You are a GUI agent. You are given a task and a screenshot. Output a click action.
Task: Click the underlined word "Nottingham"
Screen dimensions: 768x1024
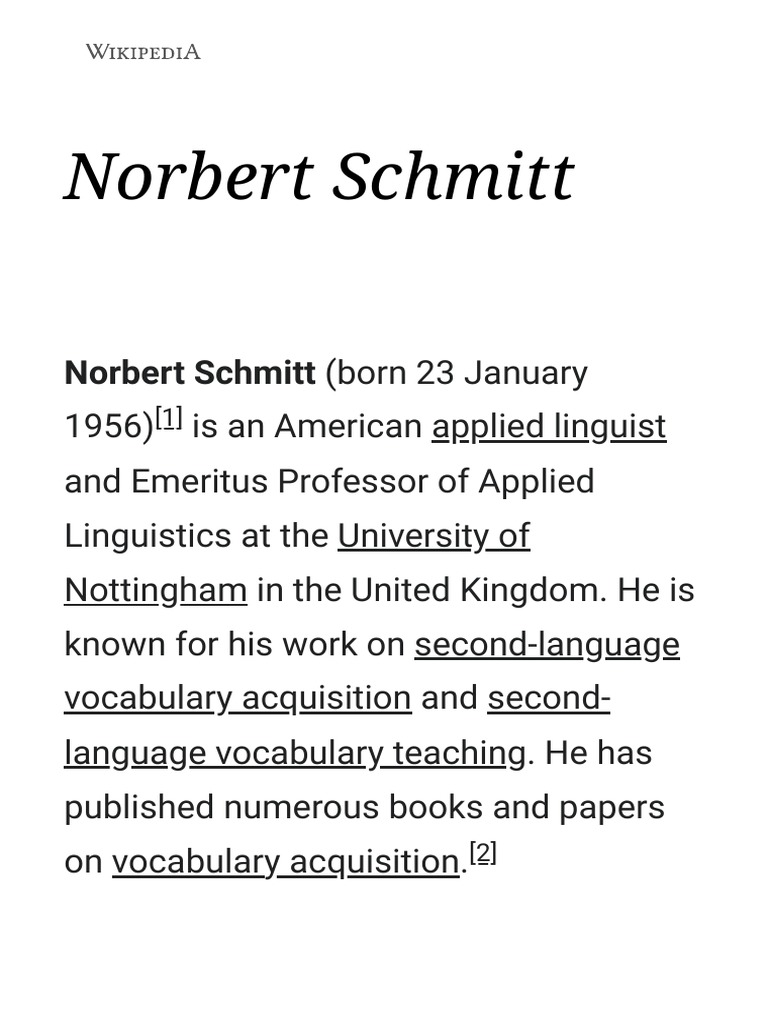click(155, 590)
